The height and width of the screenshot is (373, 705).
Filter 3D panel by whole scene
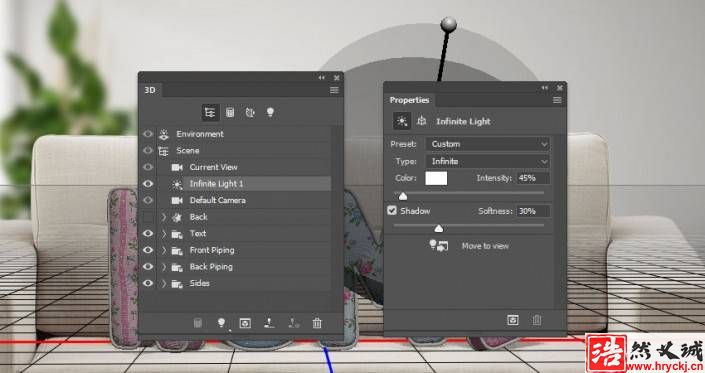210,112
